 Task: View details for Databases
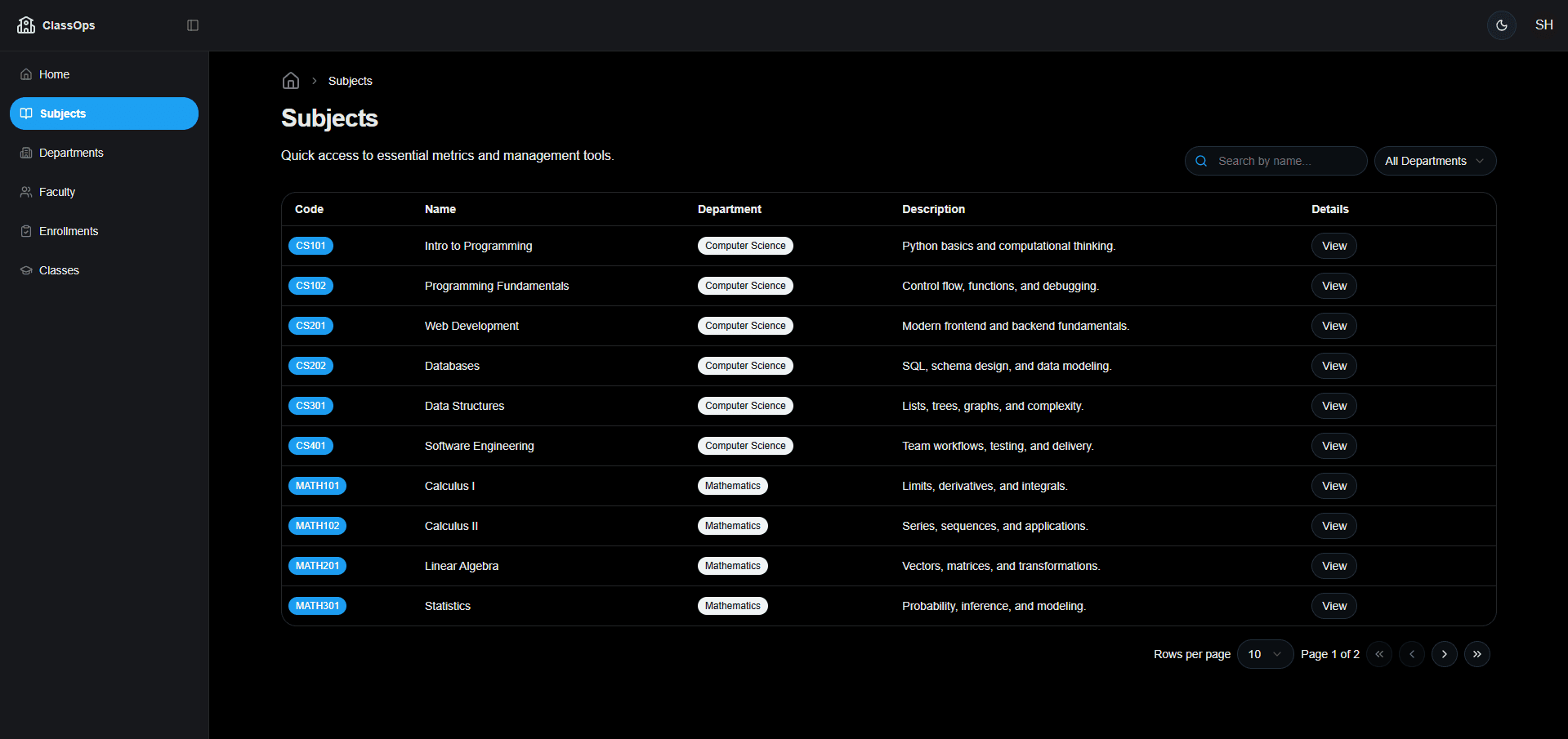coord(1334,366)
